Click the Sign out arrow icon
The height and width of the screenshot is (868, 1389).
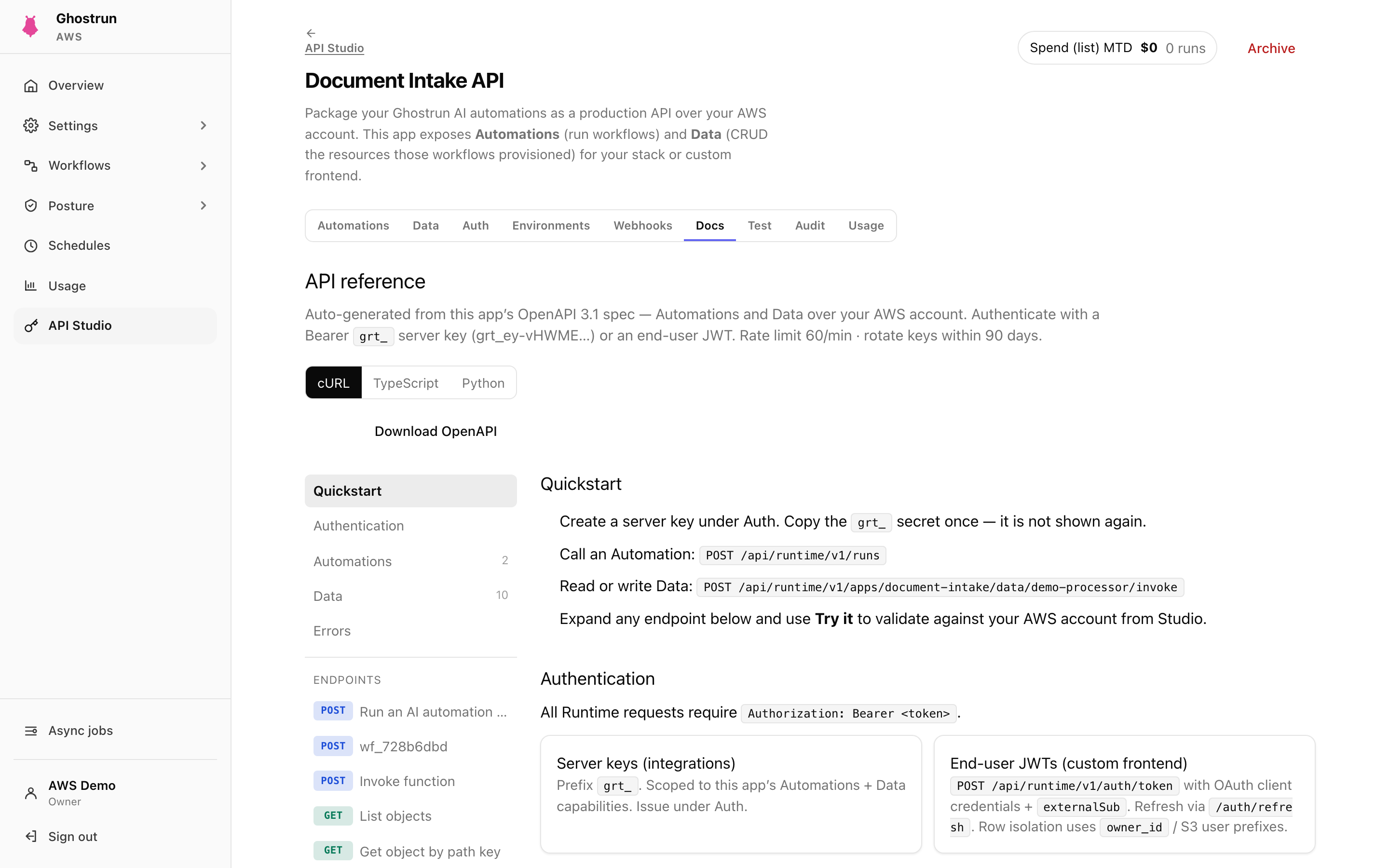point(31,837)
